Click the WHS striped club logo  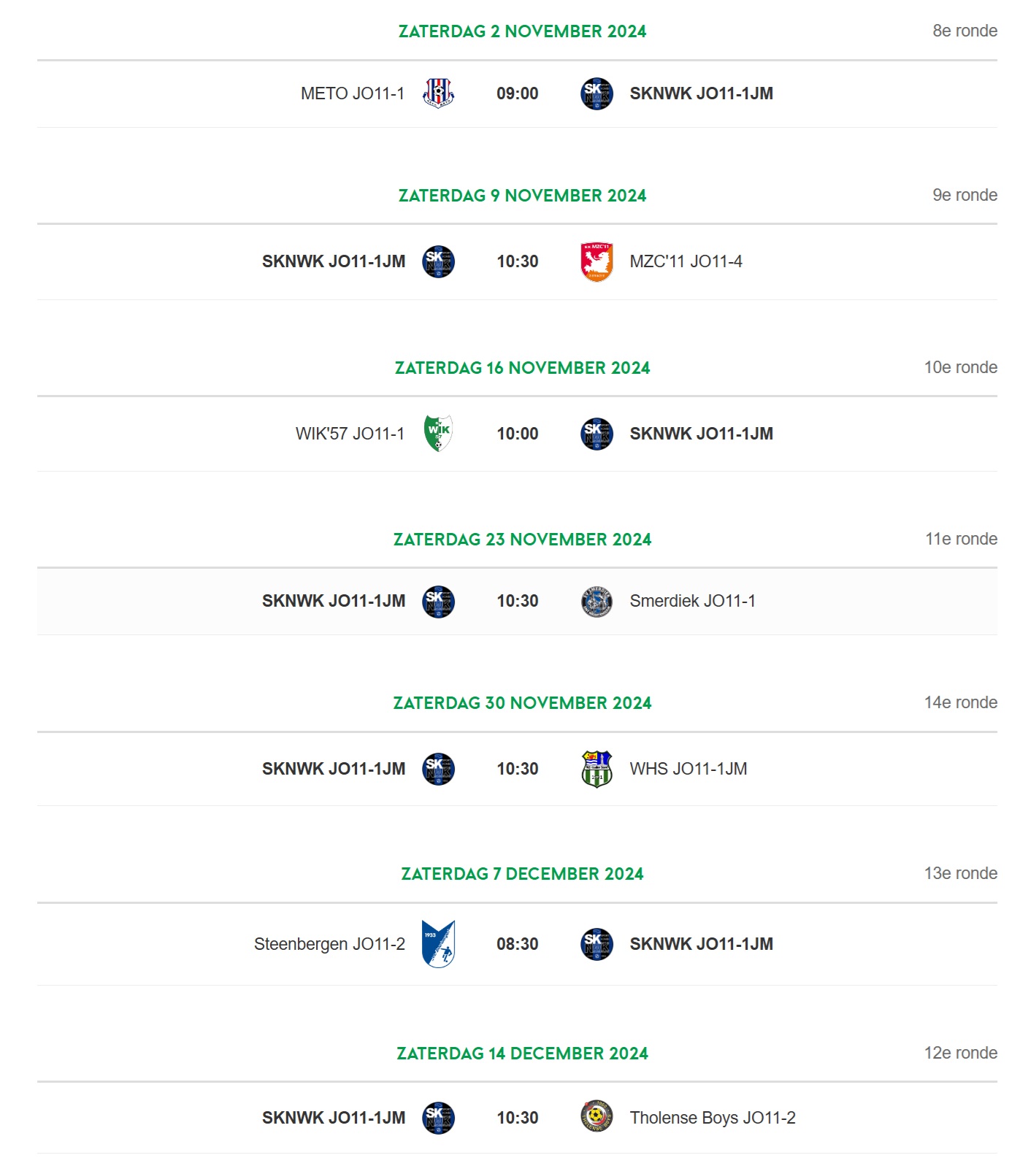click(596, 769)
